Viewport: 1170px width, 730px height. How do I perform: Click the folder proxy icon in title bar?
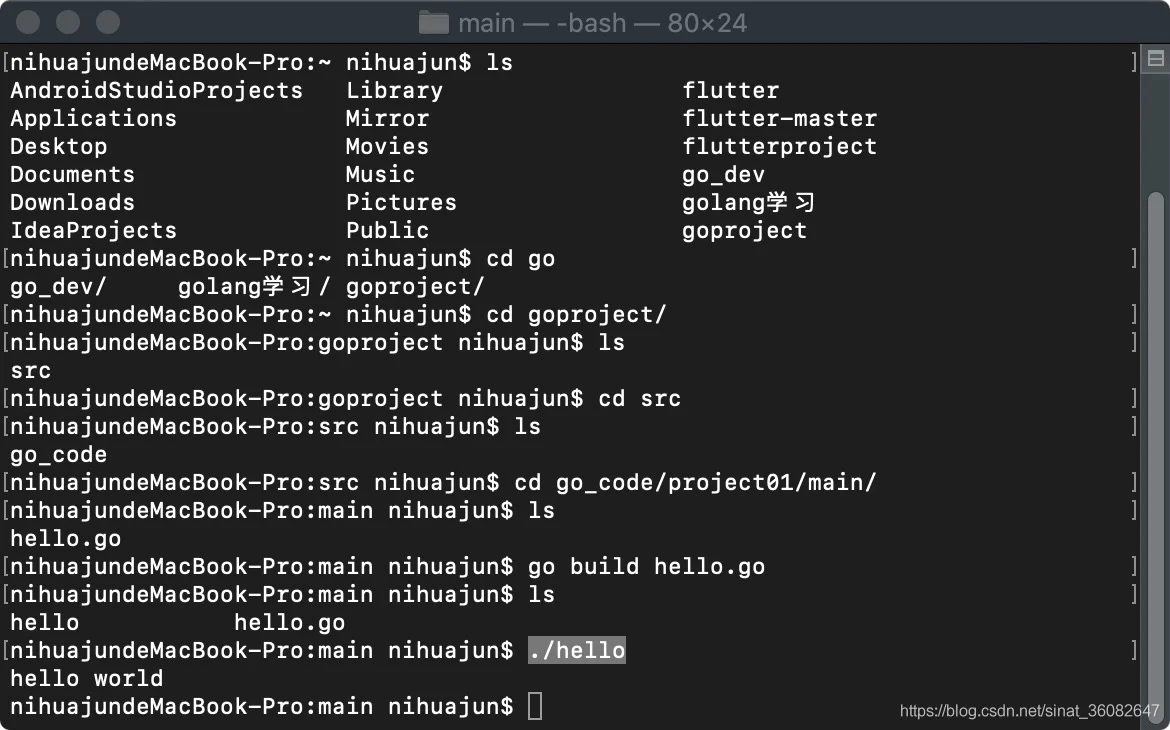click(x=433, y=22)
